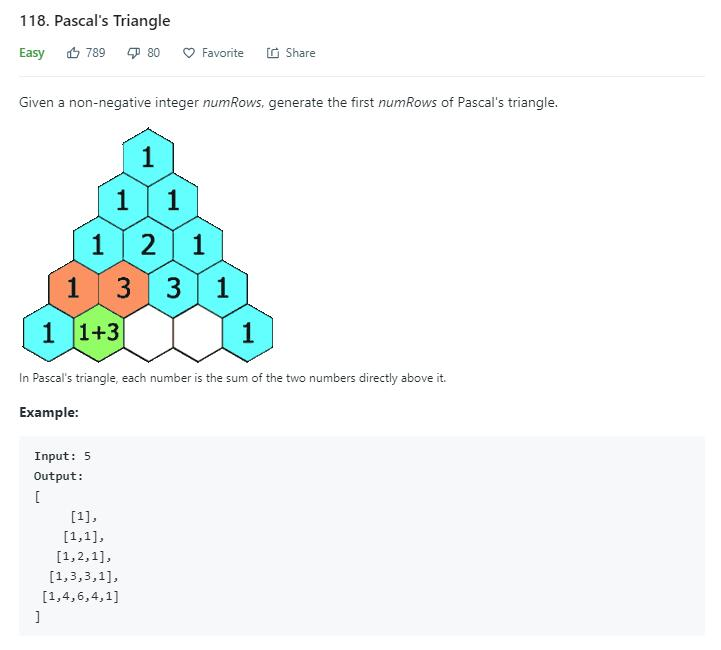Click the 789 likes count
721x650 pixels.
pos(95,53)
